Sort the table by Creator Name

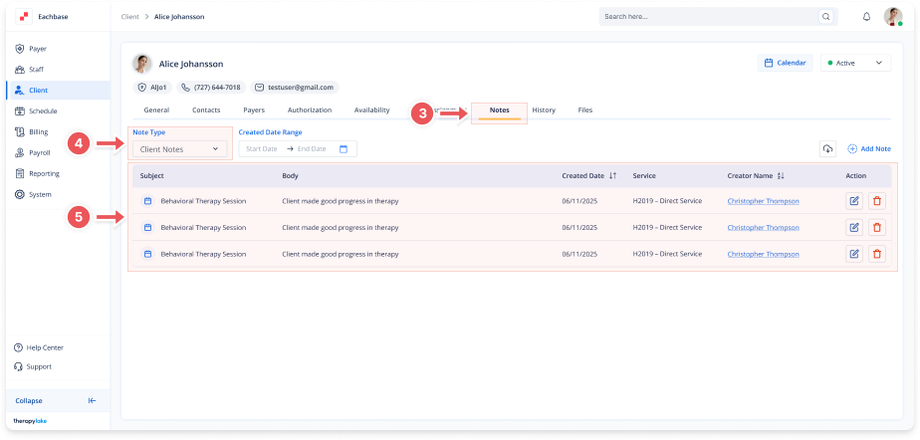click(780, 176)
